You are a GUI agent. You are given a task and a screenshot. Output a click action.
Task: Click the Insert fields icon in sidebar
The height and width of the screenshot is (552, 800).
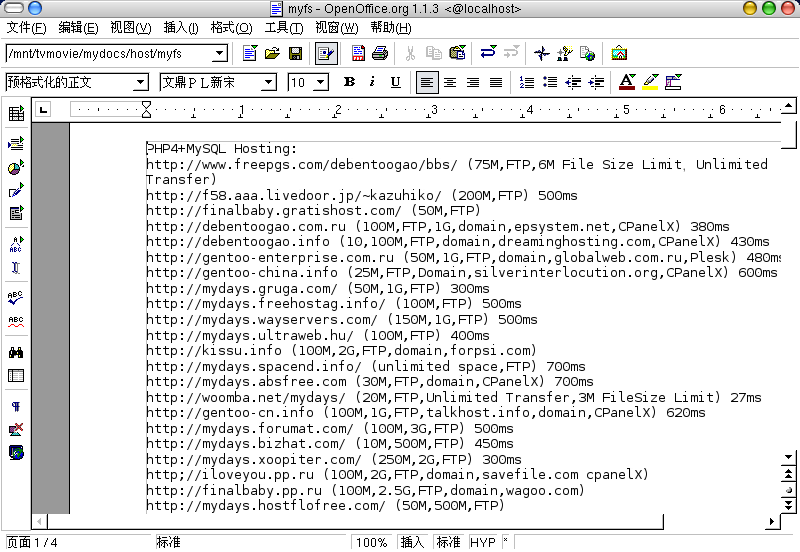(16, 144)
